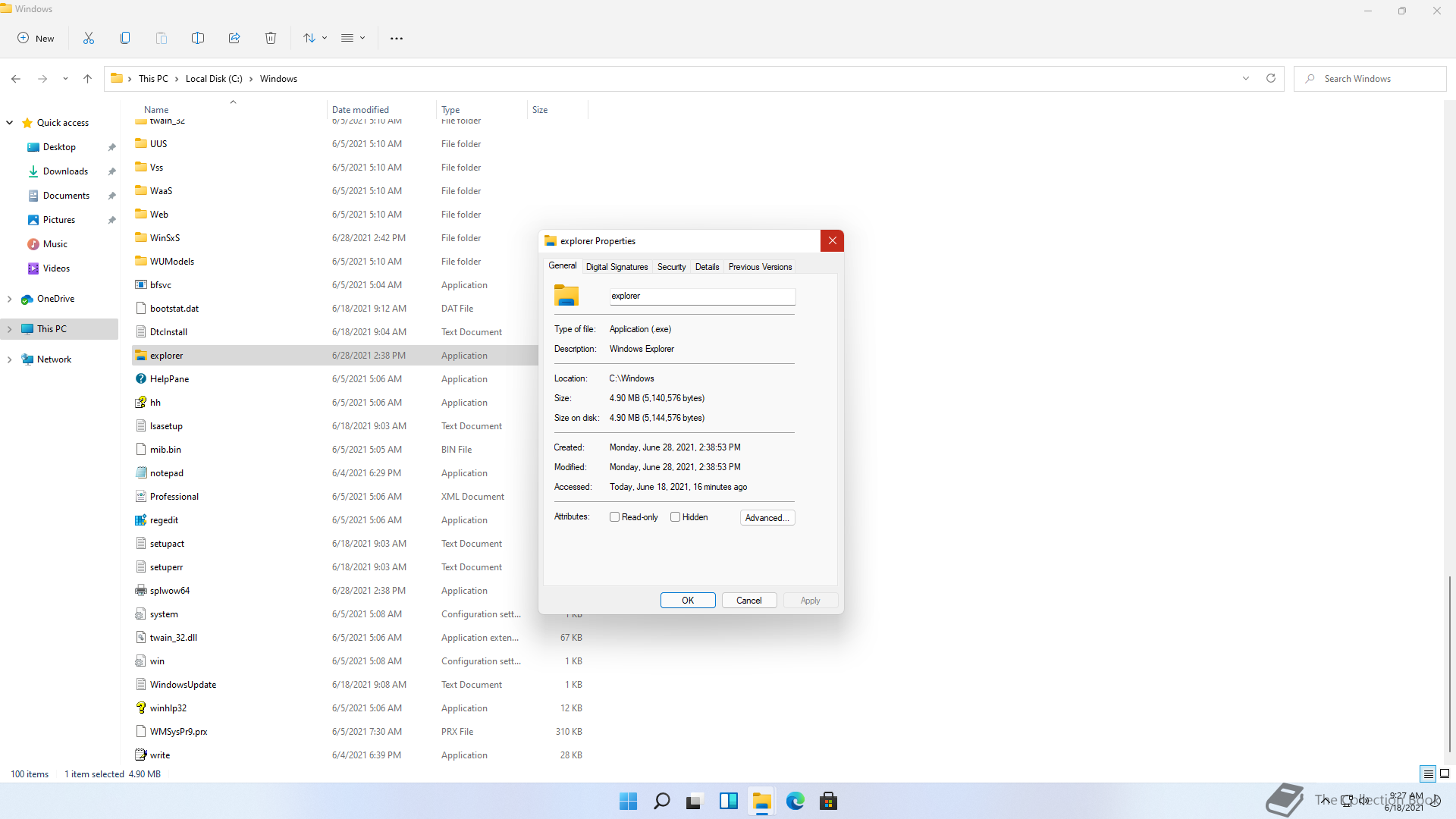Click the file list vertical scrollbar
Viewport: 1456px width, 819px height.
pyautogui.click(x=1449, y=664)
